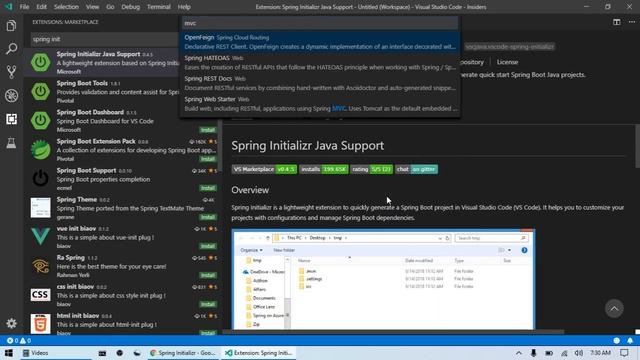Viewport: 640px width, 360px height.
Task: Open the Go menu
Action: coord(110,7)
